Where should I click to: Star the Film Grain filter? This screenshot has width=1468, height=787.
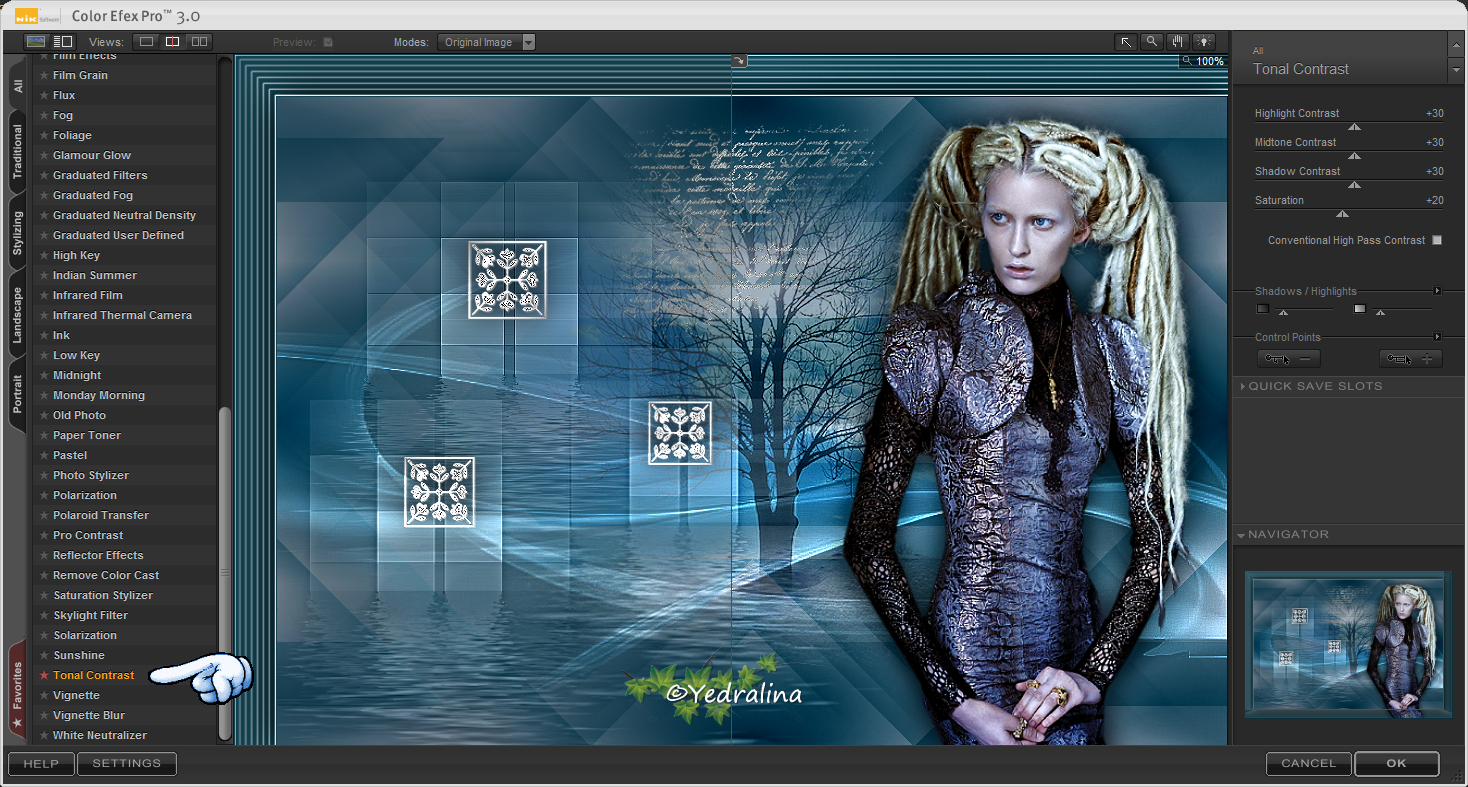click(44, 75)
